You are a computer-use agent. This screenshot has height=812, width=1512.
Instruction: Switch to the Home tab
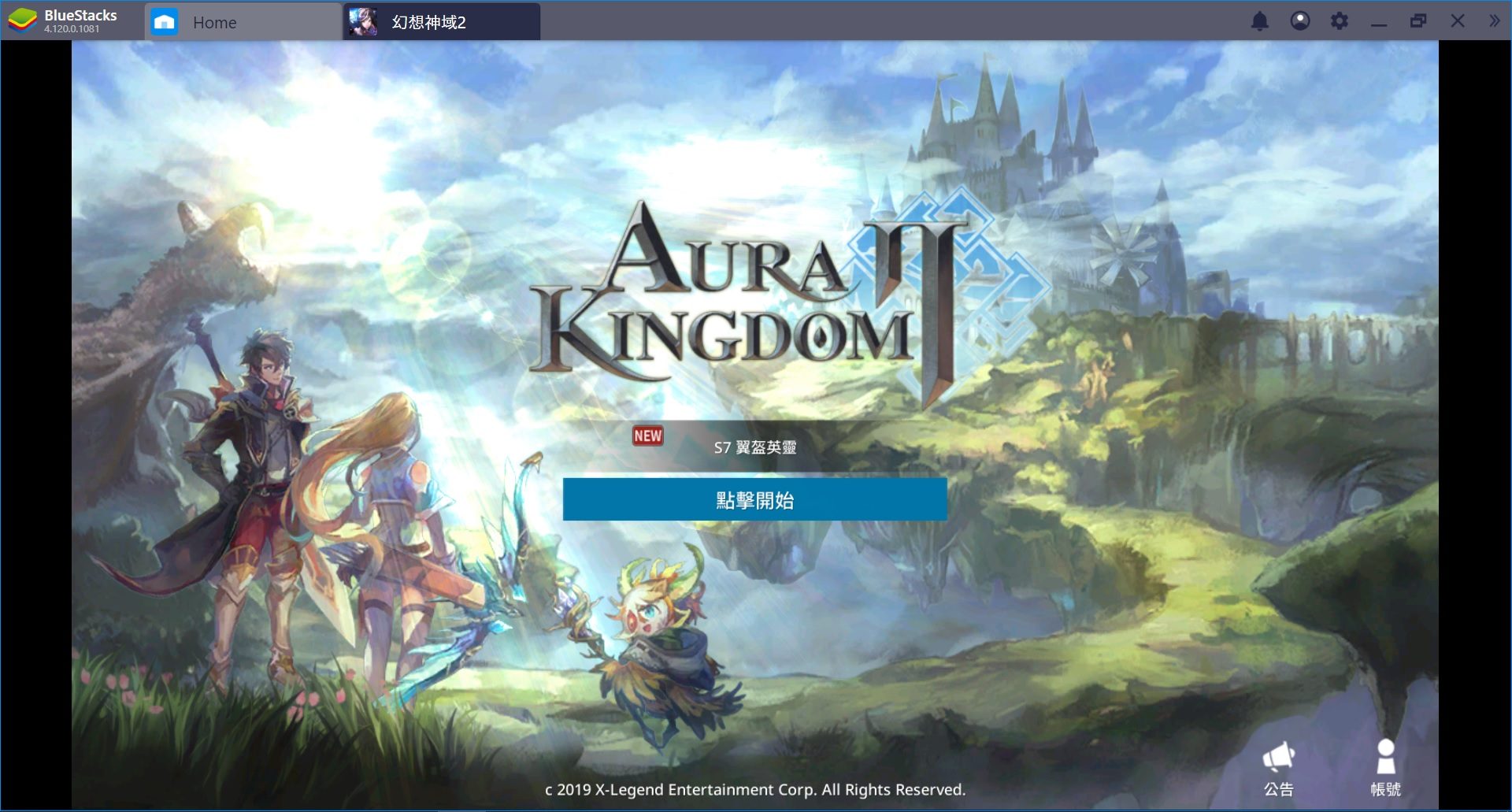244,22
